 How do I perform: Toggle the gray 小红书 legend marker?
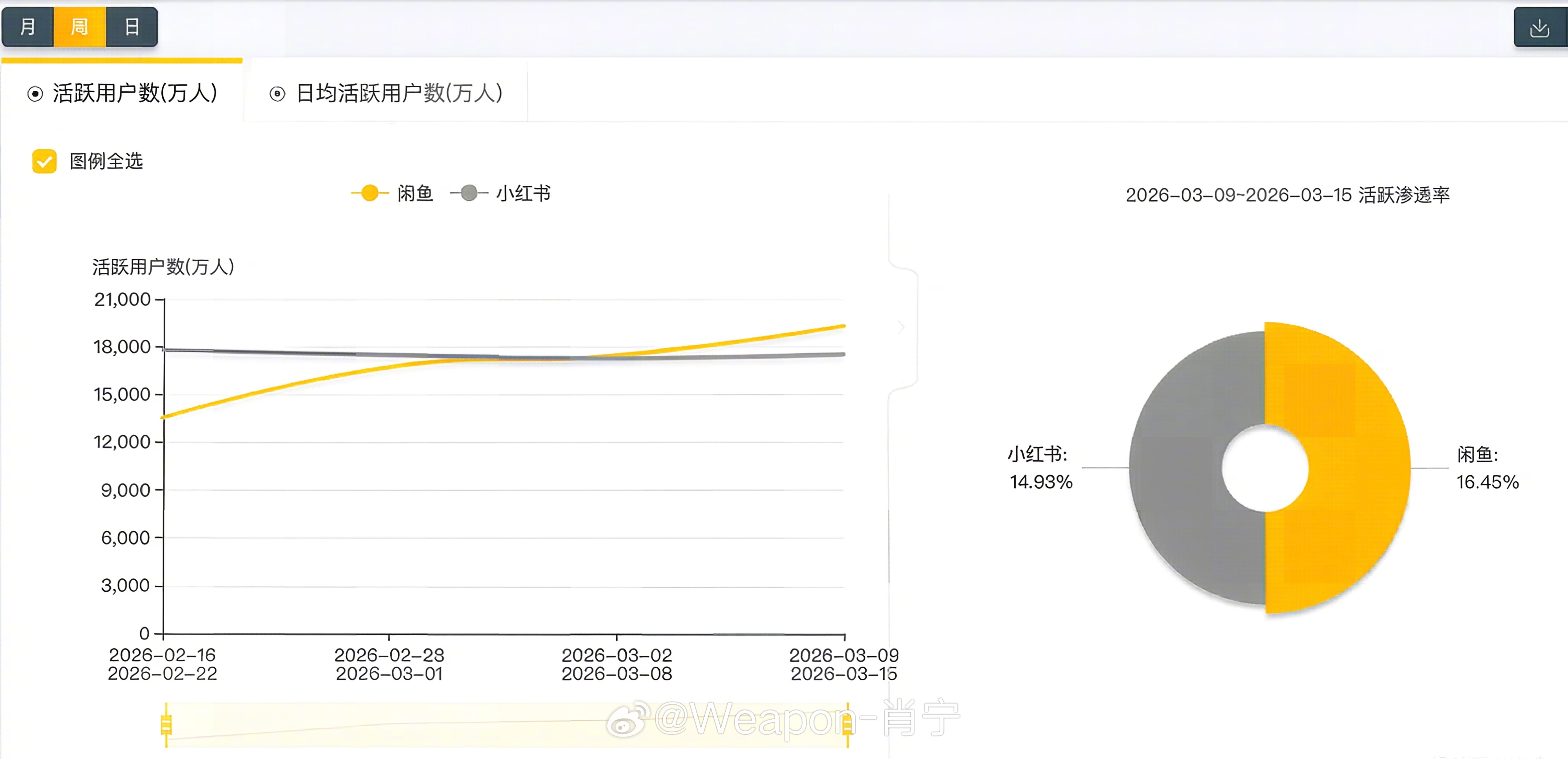tap(469, 193)
